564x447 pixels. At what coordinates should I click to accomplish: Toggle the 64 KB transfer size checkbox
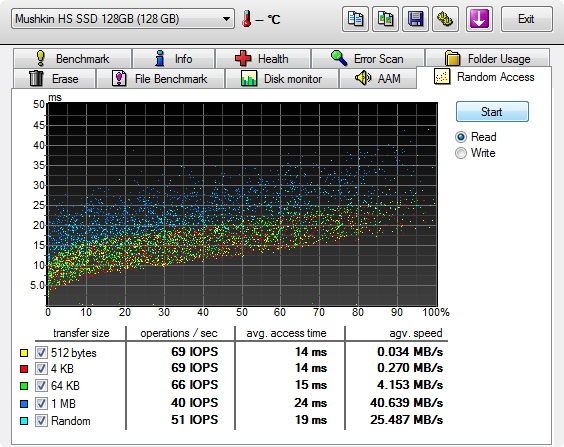coord(41,386)
